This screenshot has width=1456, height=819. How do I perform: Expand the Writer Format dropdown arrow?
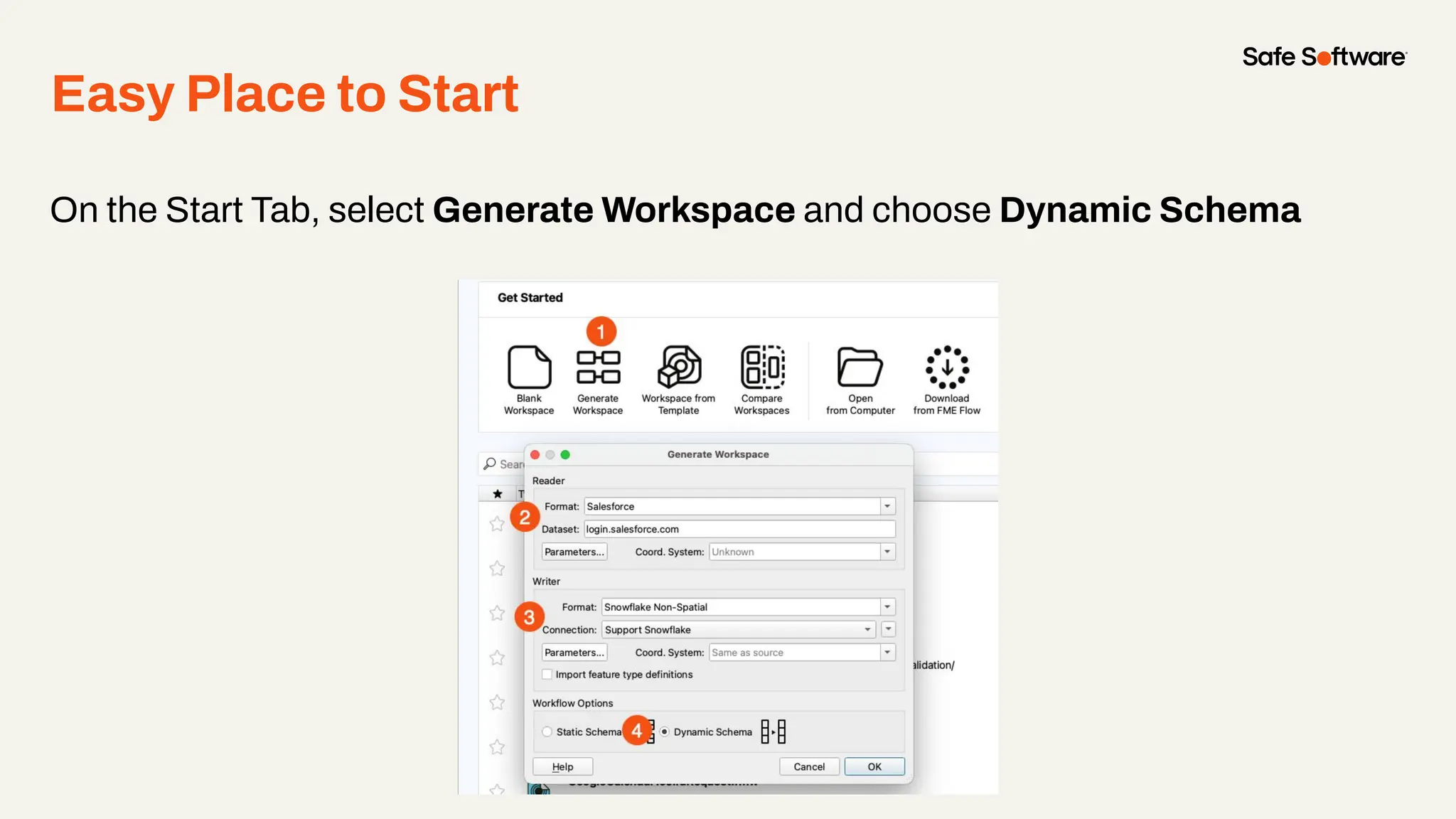coord(887,607)
